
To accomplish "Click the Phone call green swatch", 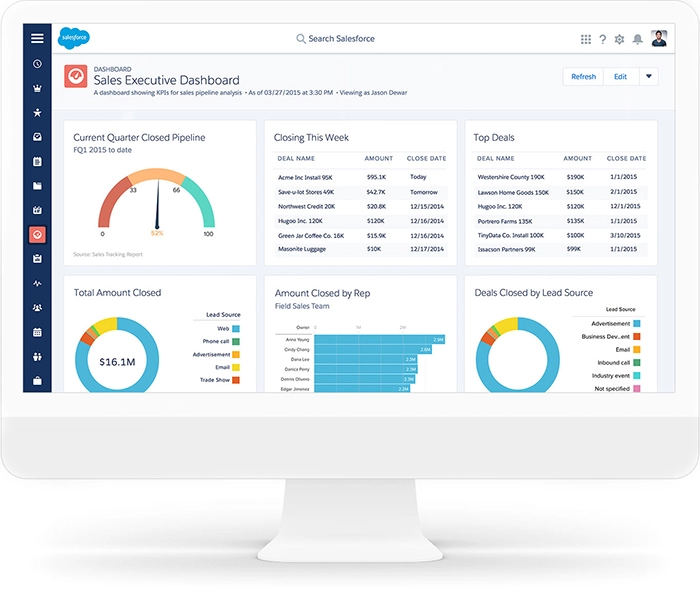I will point(236,341).
